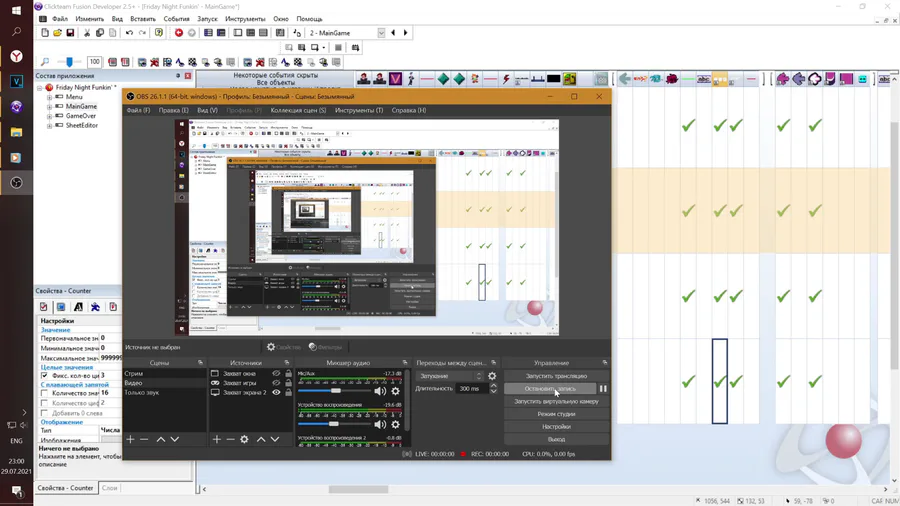Open the Help question mark icon
900x506 pixels.
159,33
